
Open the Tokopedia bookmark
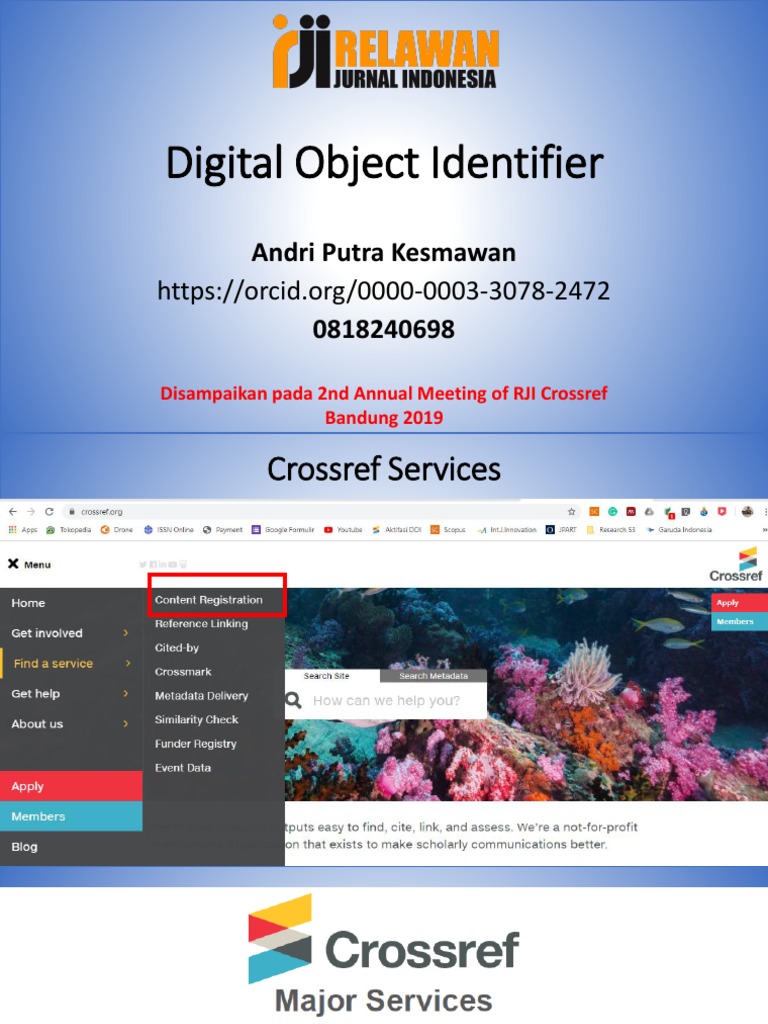pyautogui.click(x=69, y=530)
